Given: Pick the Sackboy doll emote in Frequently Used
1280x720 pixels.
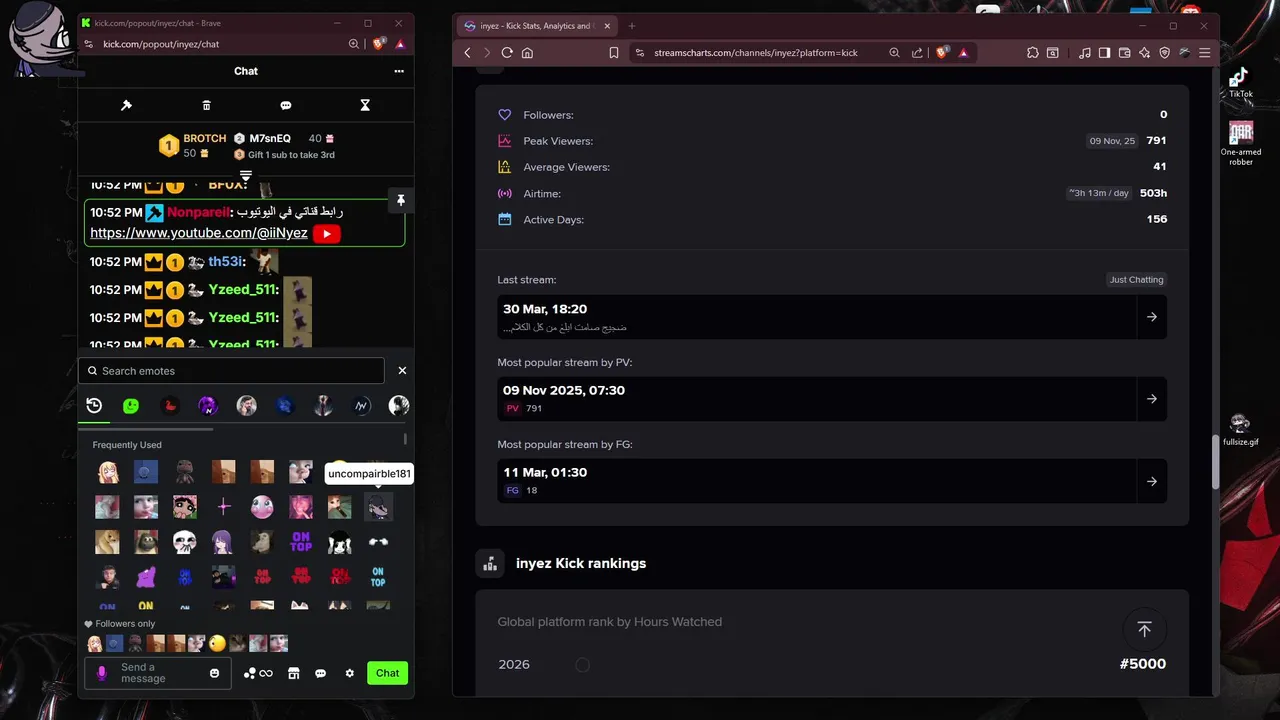Looking at the screenshot, I should [x=185, y=471].
